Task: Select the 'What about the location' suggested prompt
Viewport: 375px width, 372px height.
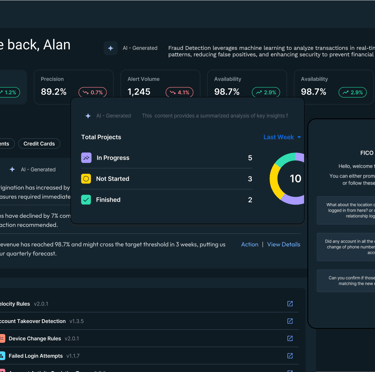Action: (346, 210)
